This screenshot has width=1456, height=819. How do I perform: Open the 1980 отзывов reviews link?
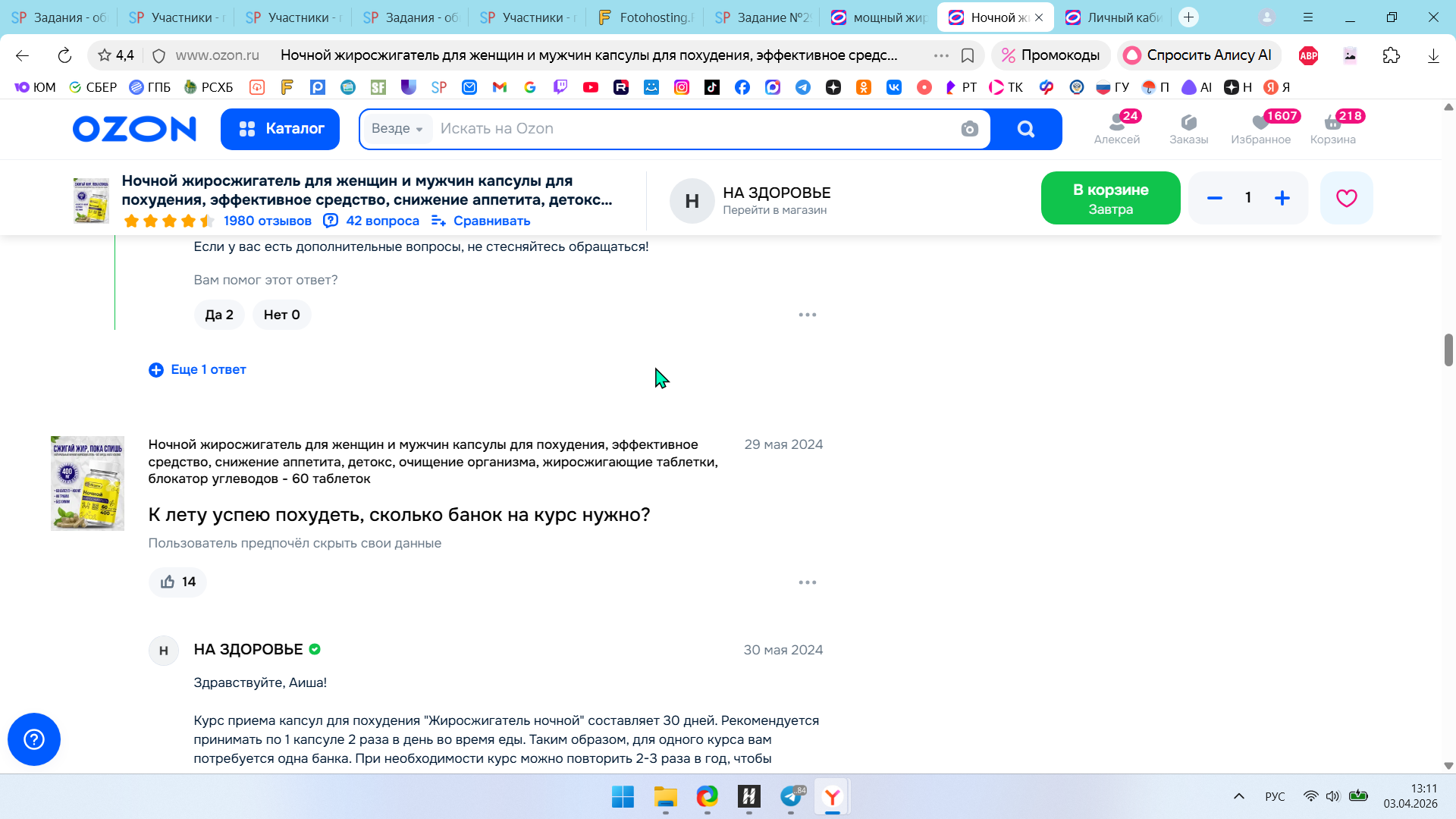pyautogui.click(x=267, y=221)
